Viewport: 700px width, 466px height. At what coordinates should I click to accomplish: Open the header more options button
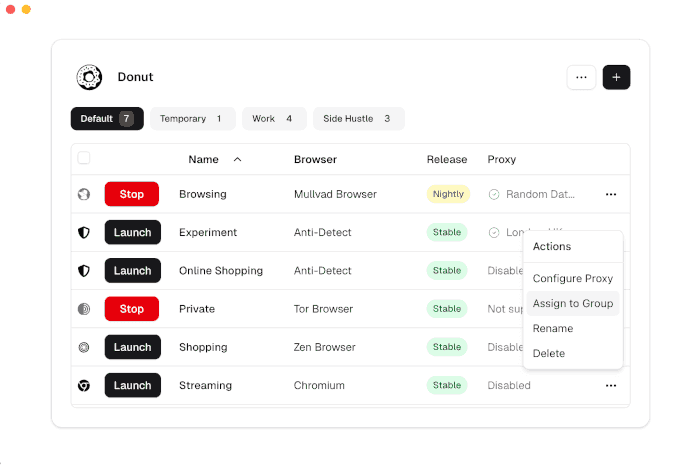pos(581,77)
